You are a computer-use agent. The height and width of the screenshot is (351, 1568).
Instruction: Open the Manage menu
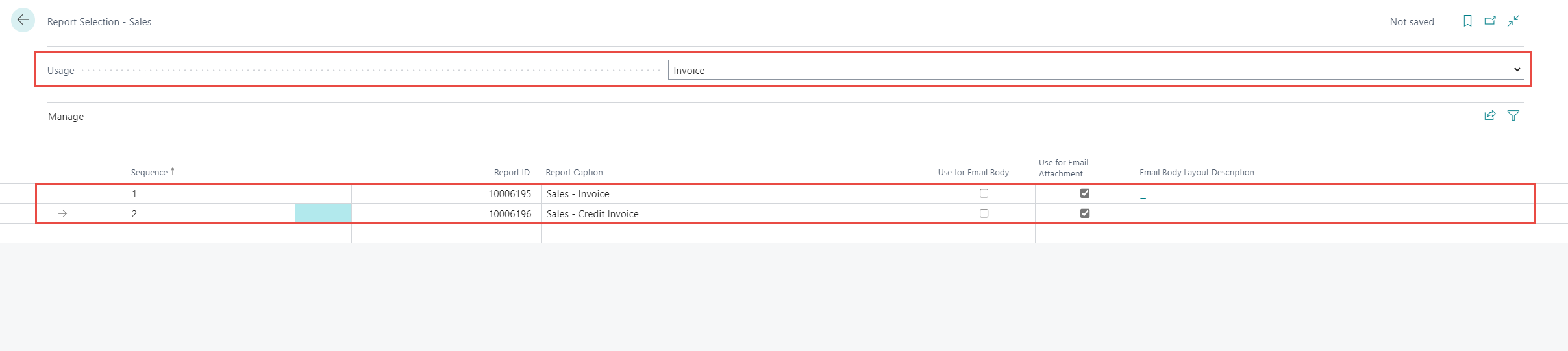click(x=66, y=117)
